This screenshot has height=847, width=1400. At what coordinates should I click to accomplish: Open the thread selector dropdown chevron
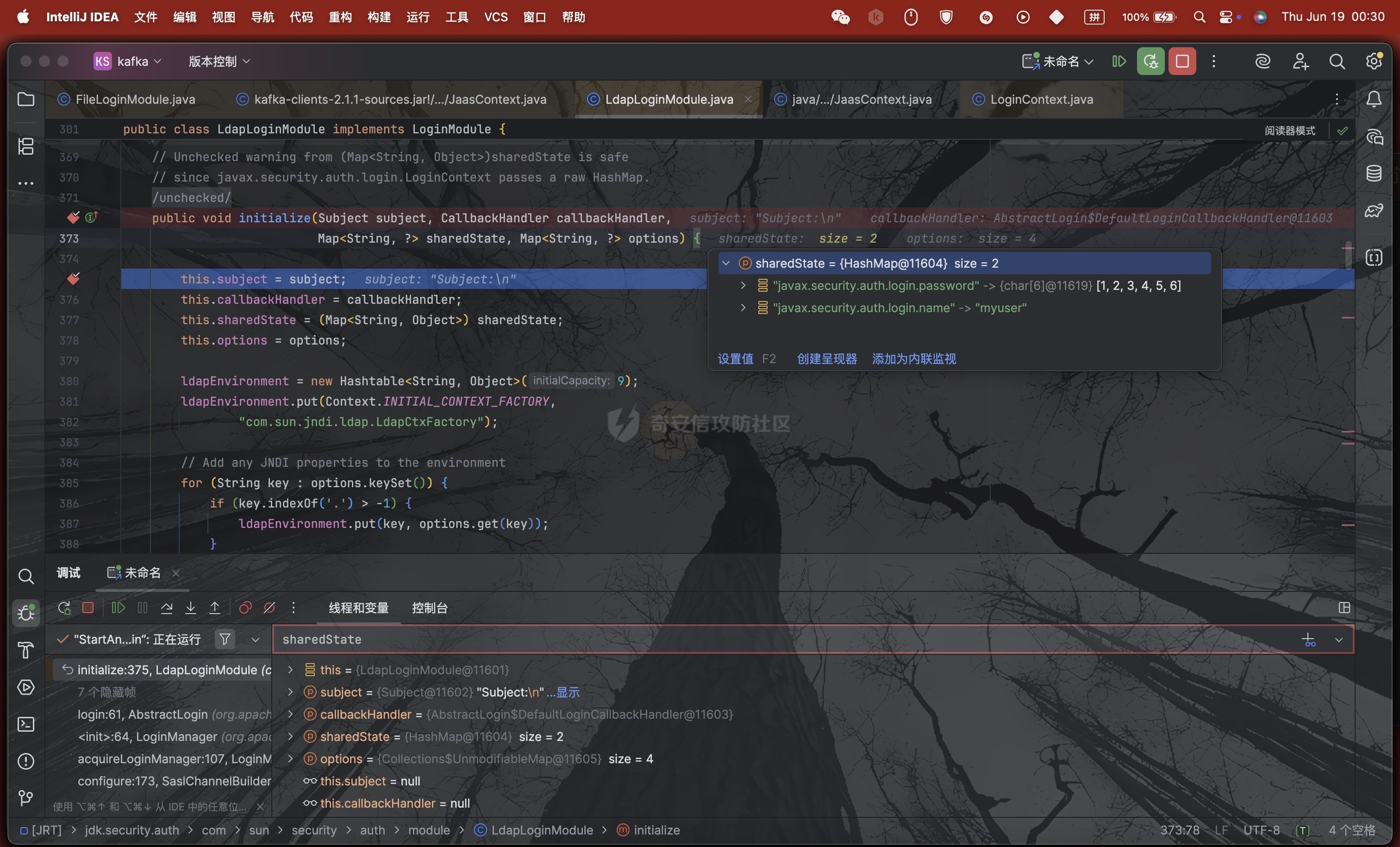(256, 640)
